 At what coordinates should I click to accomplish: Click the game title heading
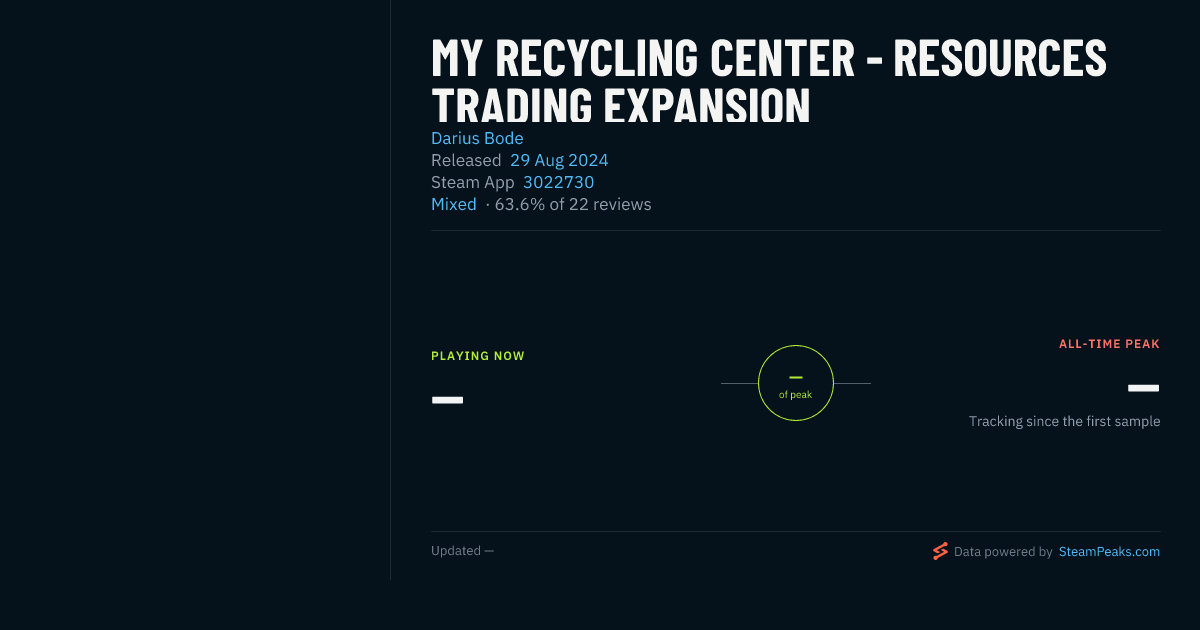click(769, 81)
